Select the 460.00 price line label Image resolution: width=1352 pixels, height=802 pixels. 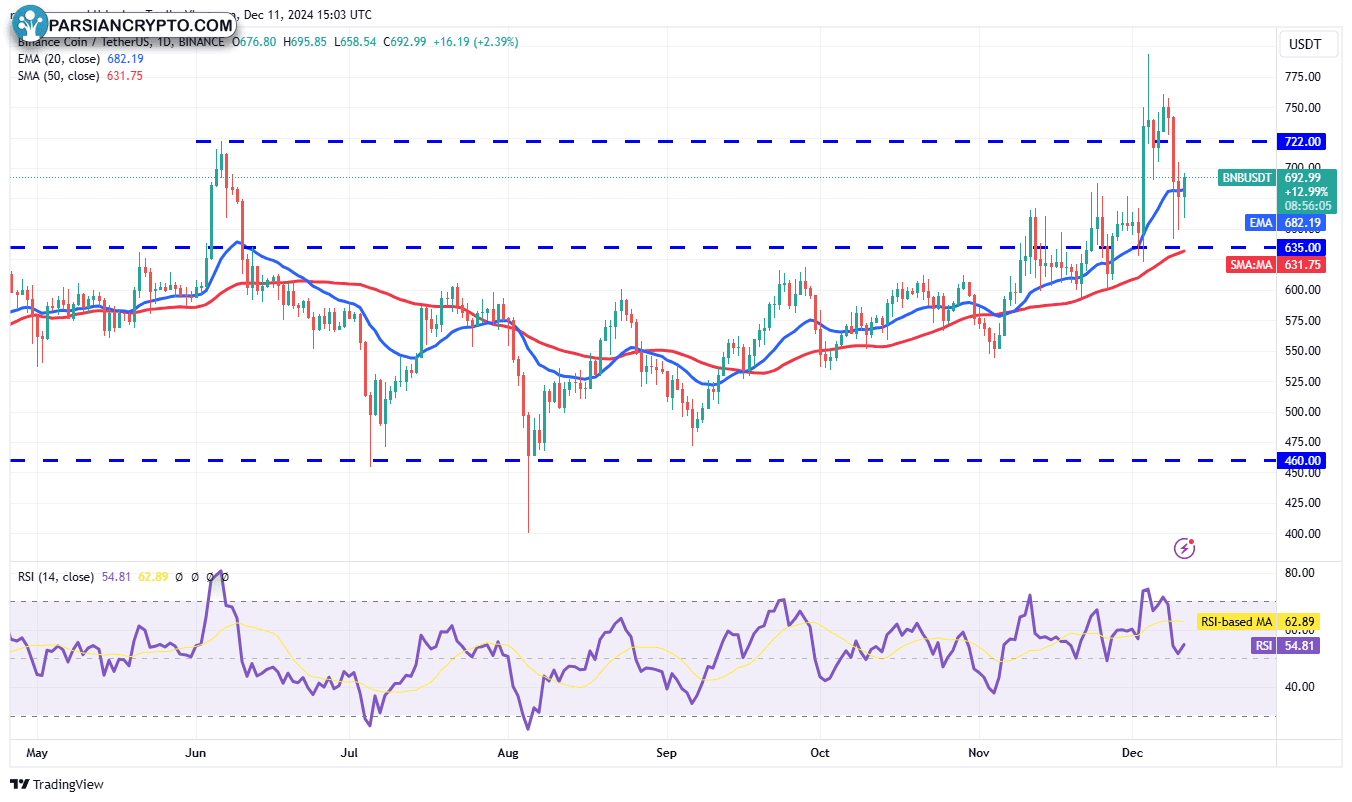pyautogui.click(x=1304, y=460)
